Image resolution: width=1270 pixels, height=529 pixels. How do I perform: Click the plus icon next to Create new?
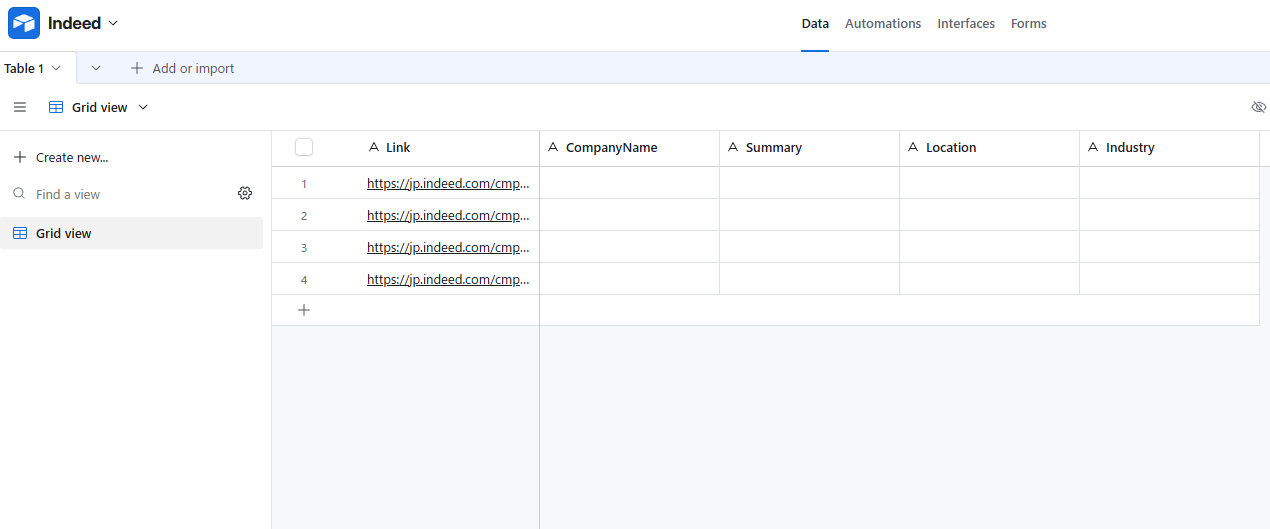(20, 157)
